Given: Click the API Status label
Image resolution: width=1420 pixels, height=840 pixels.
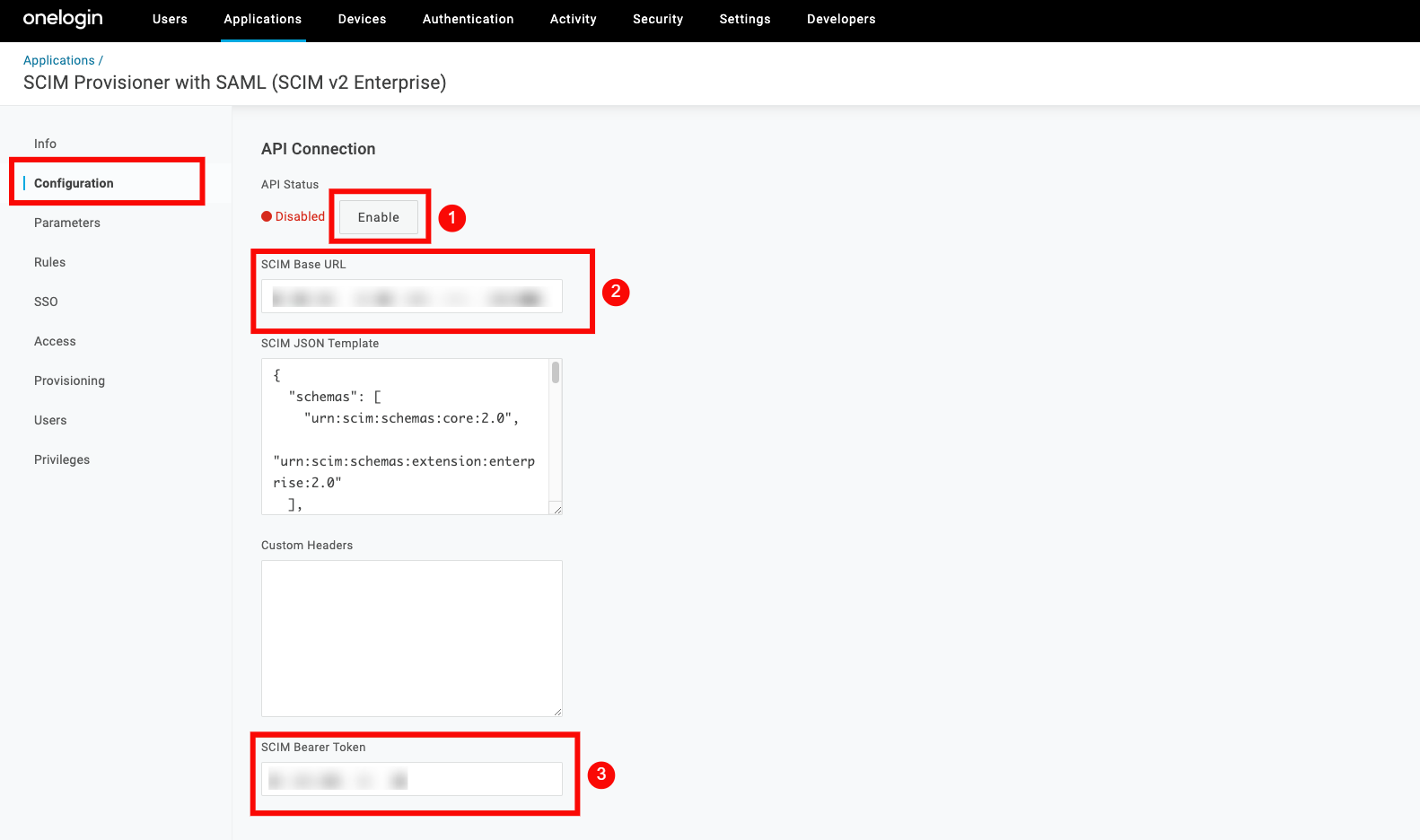Looking at the screenshot, I should click(x=290, y=185).
